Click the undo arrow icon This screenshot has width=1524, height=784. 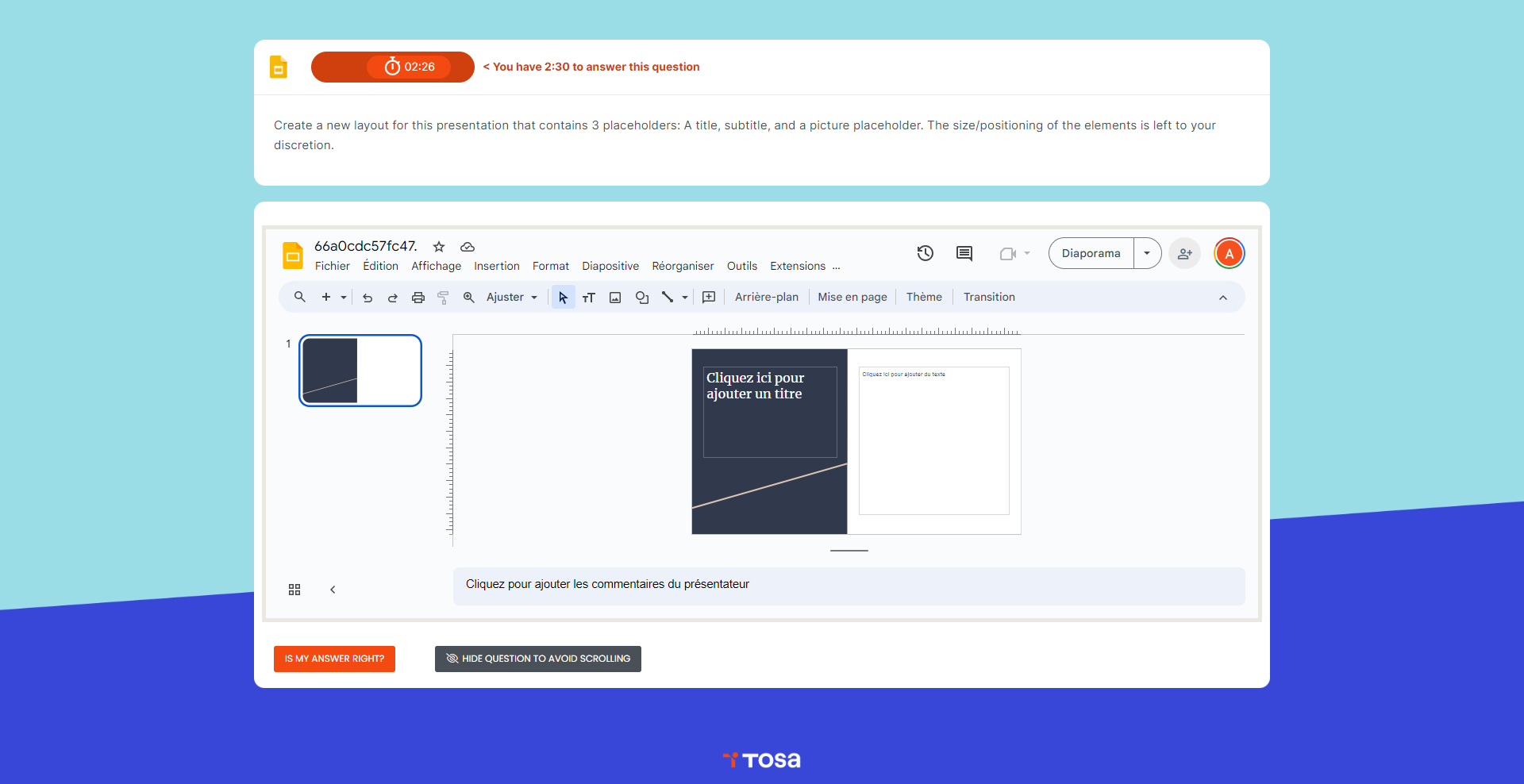(368, 298)
